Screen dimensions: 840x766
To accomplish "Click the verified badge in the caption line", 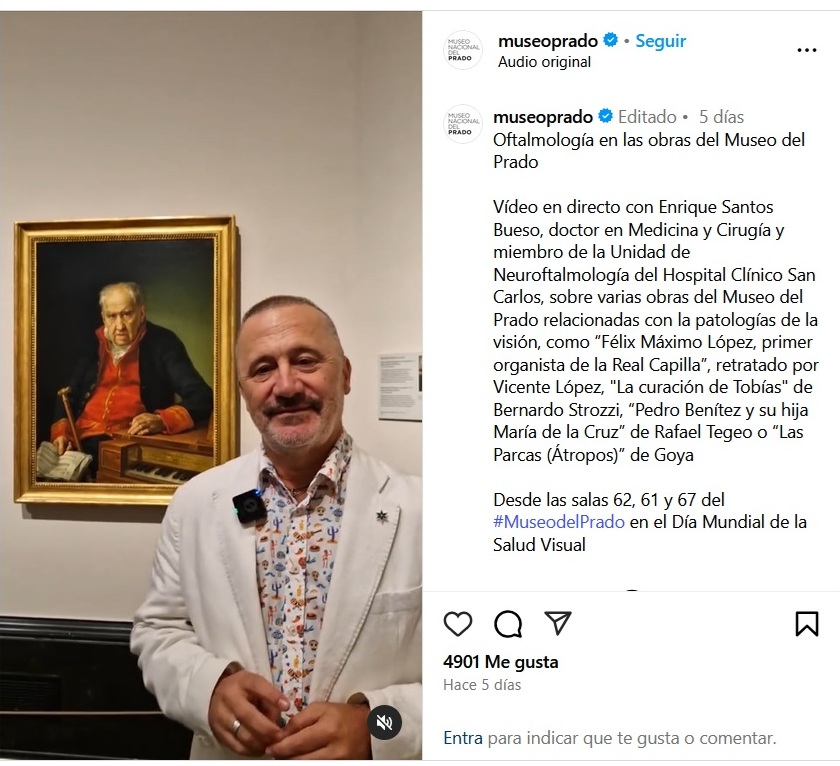I will pos(605,116).
